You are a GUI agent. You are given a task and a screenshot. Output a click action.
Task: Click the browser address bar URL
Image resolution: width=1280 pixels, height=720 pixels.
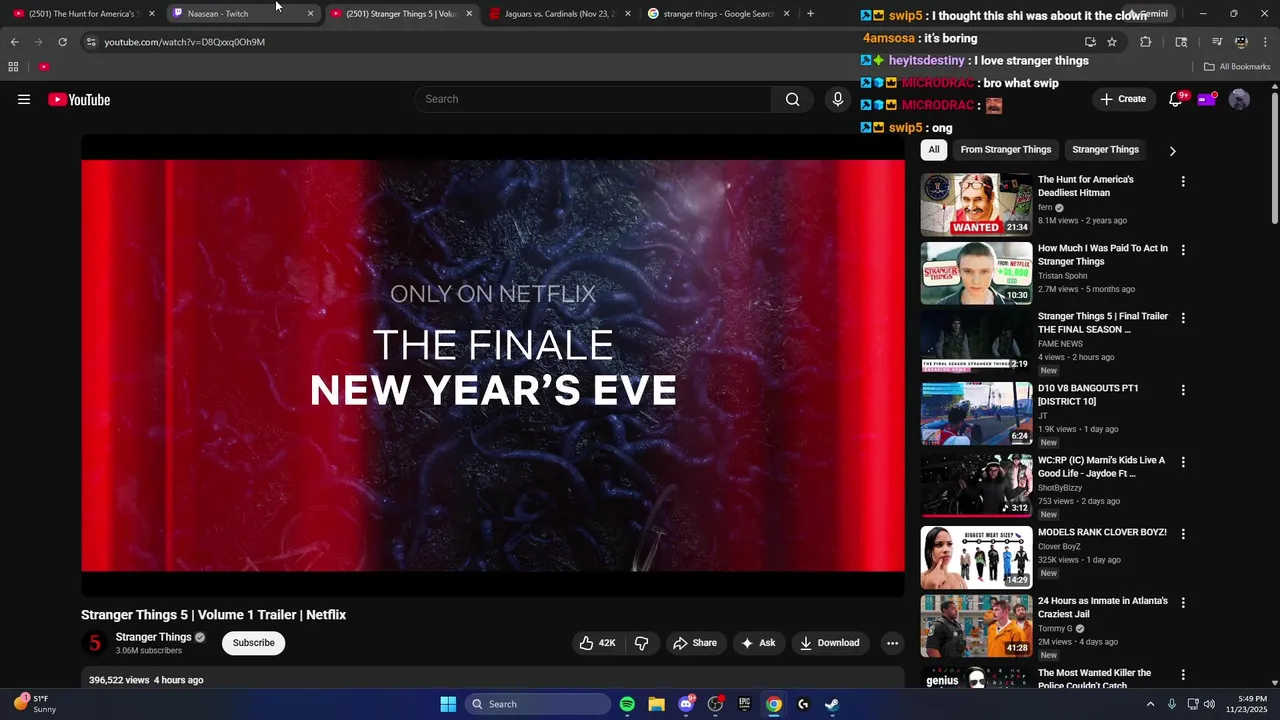[x=184, y=42]
